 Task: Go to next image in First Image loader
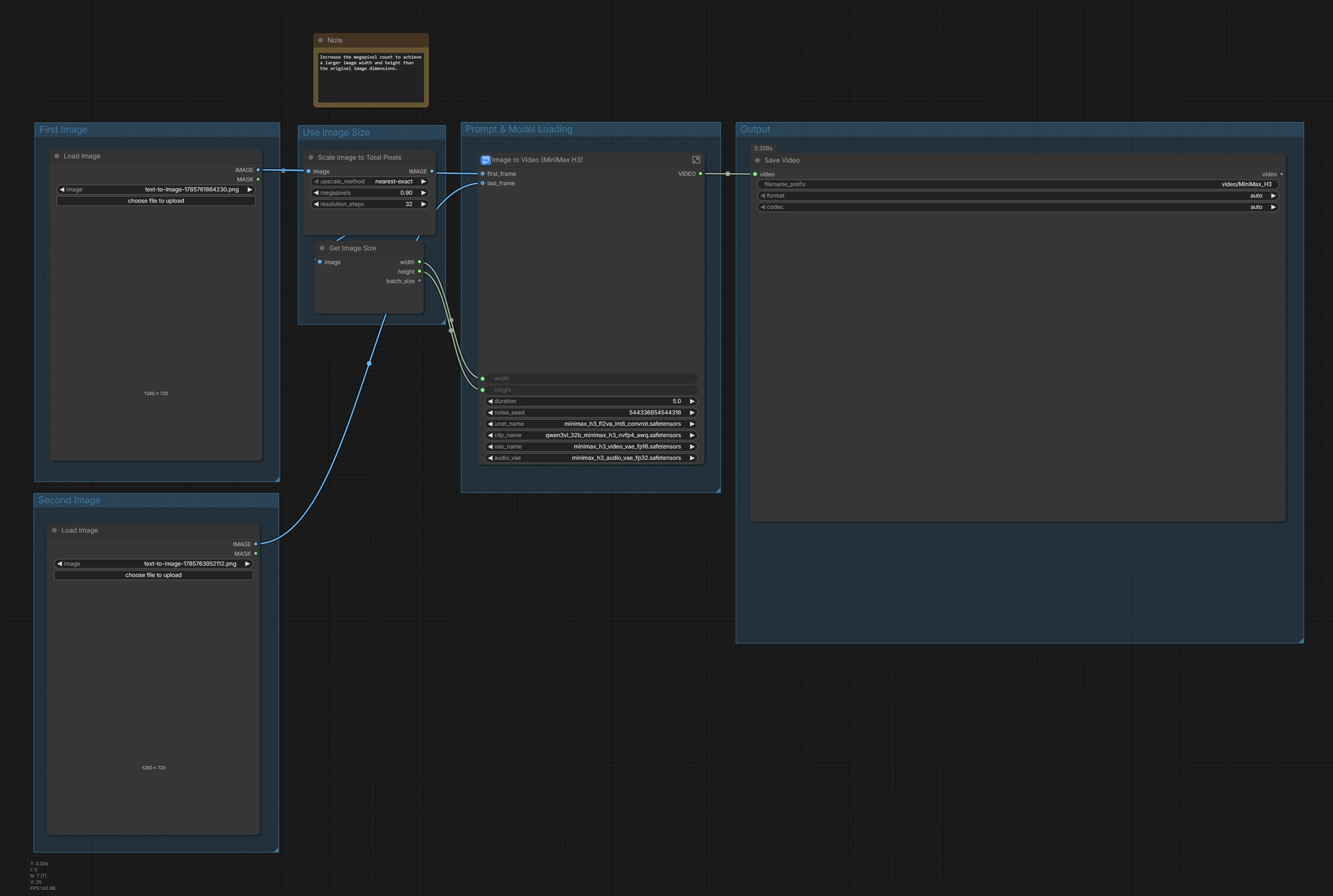tap(250, 189)
